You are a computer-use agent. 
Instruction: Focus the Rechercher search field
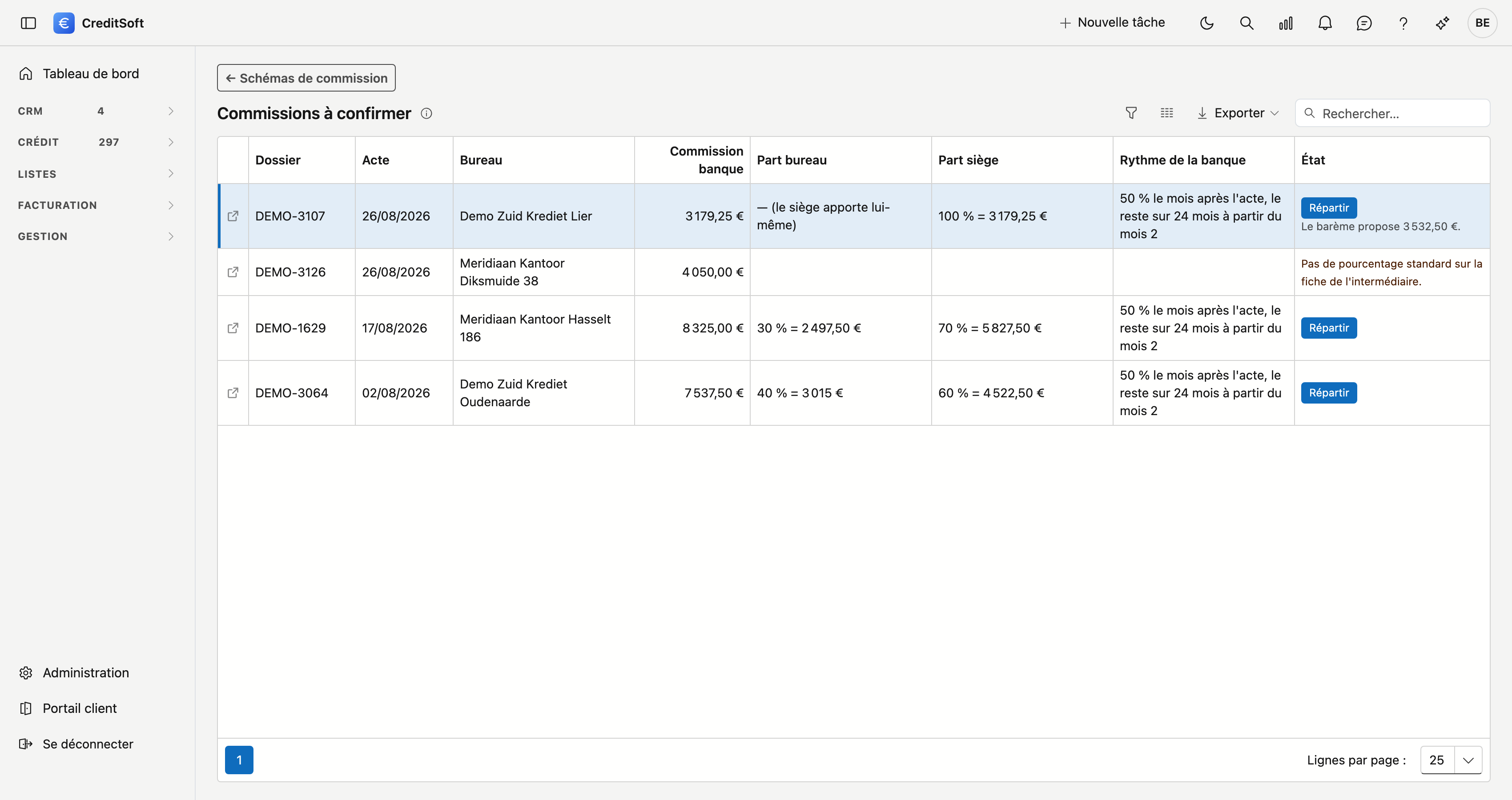1393,113
